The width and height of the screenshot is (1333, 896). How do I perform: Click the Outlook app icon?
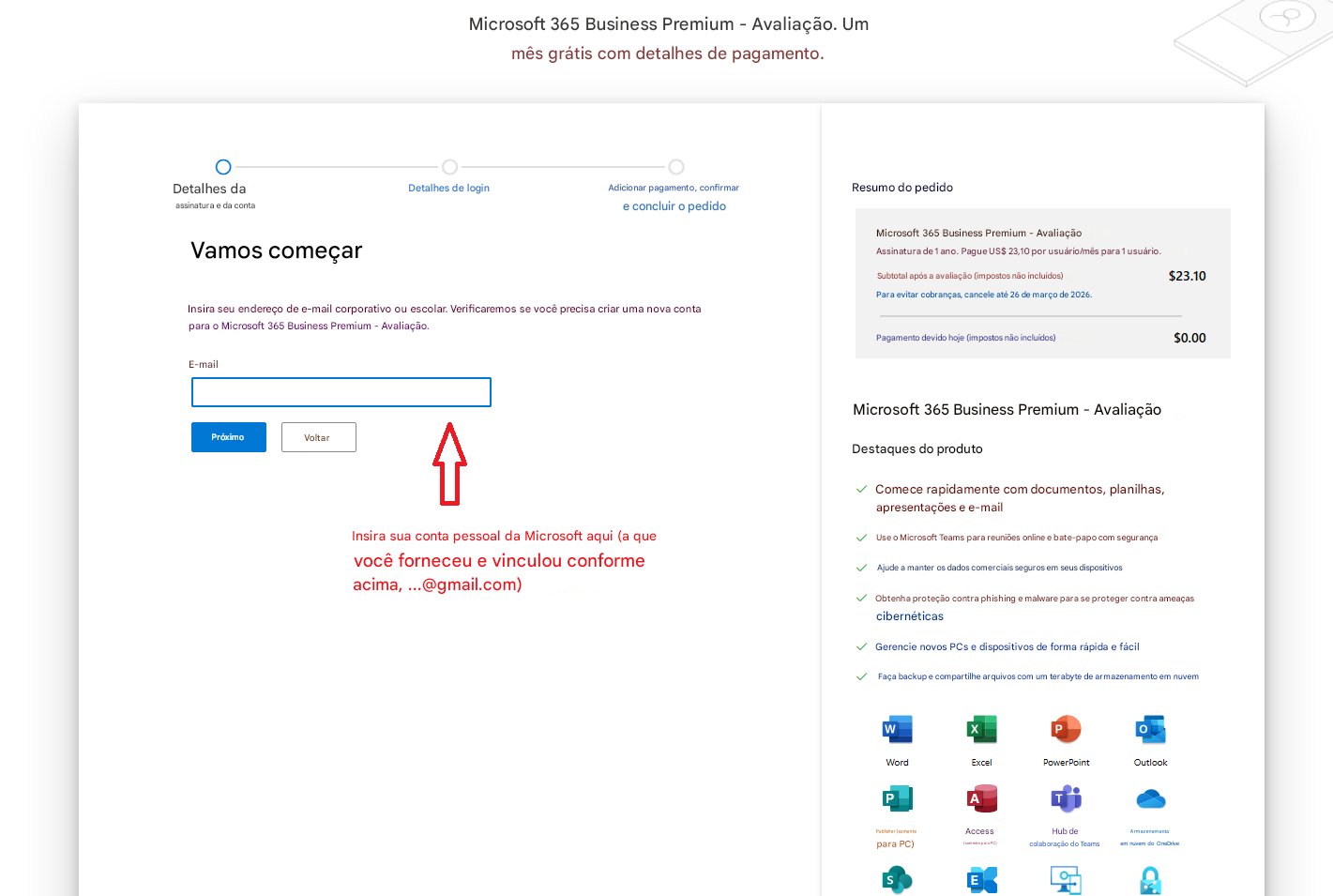point(1151,729)
